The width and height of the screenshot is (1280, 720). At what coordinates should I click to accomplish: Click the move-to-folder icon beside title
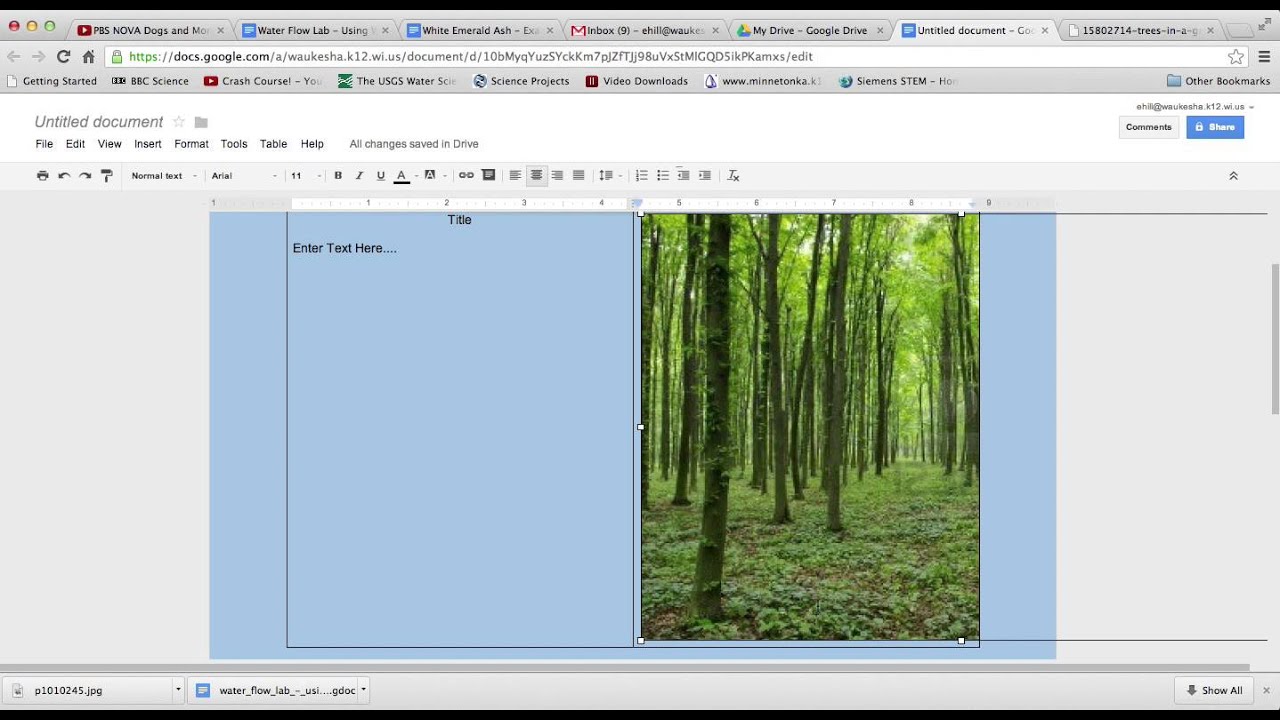(201, 122)
